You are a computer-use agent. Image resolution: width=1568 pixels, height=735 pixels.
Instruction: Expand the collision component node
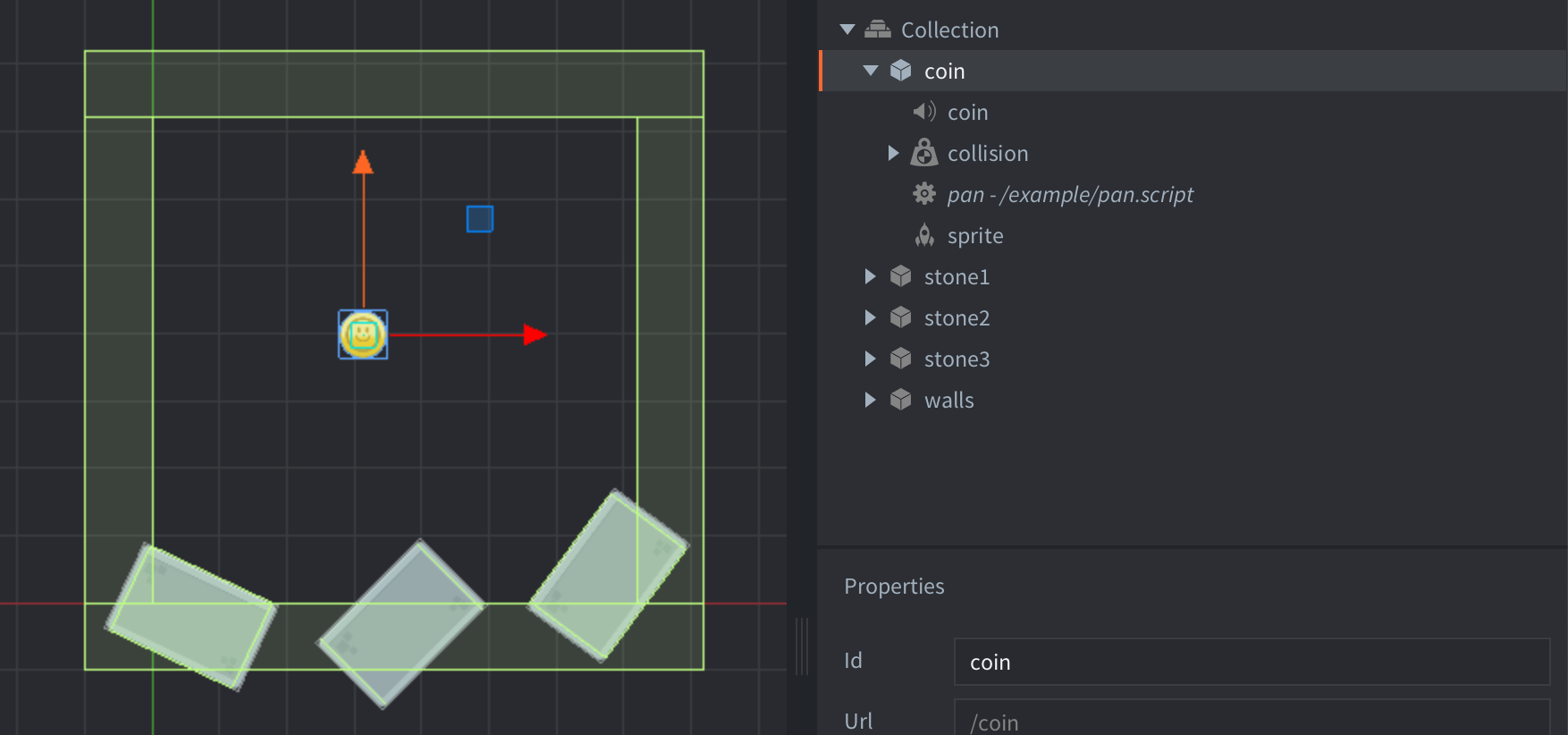tap(893, 153)
